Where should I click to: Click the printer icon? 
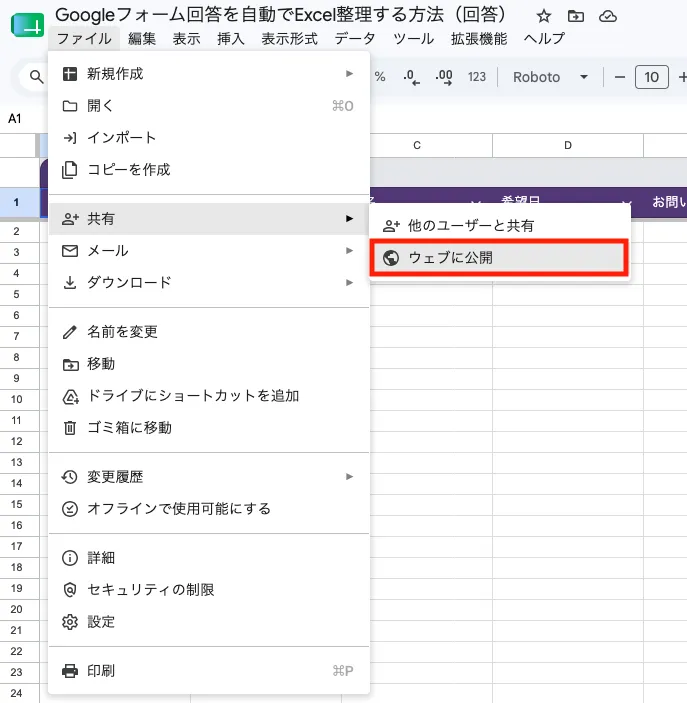pyautogui.click(x=70, y=671)
